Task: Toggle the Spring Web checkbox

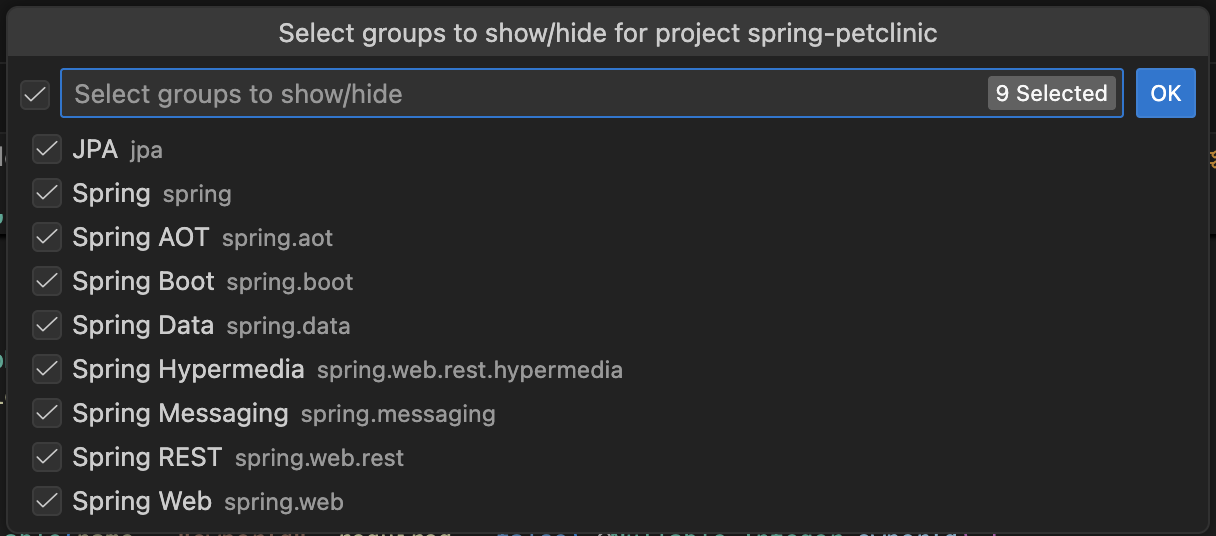Action: 47,501
